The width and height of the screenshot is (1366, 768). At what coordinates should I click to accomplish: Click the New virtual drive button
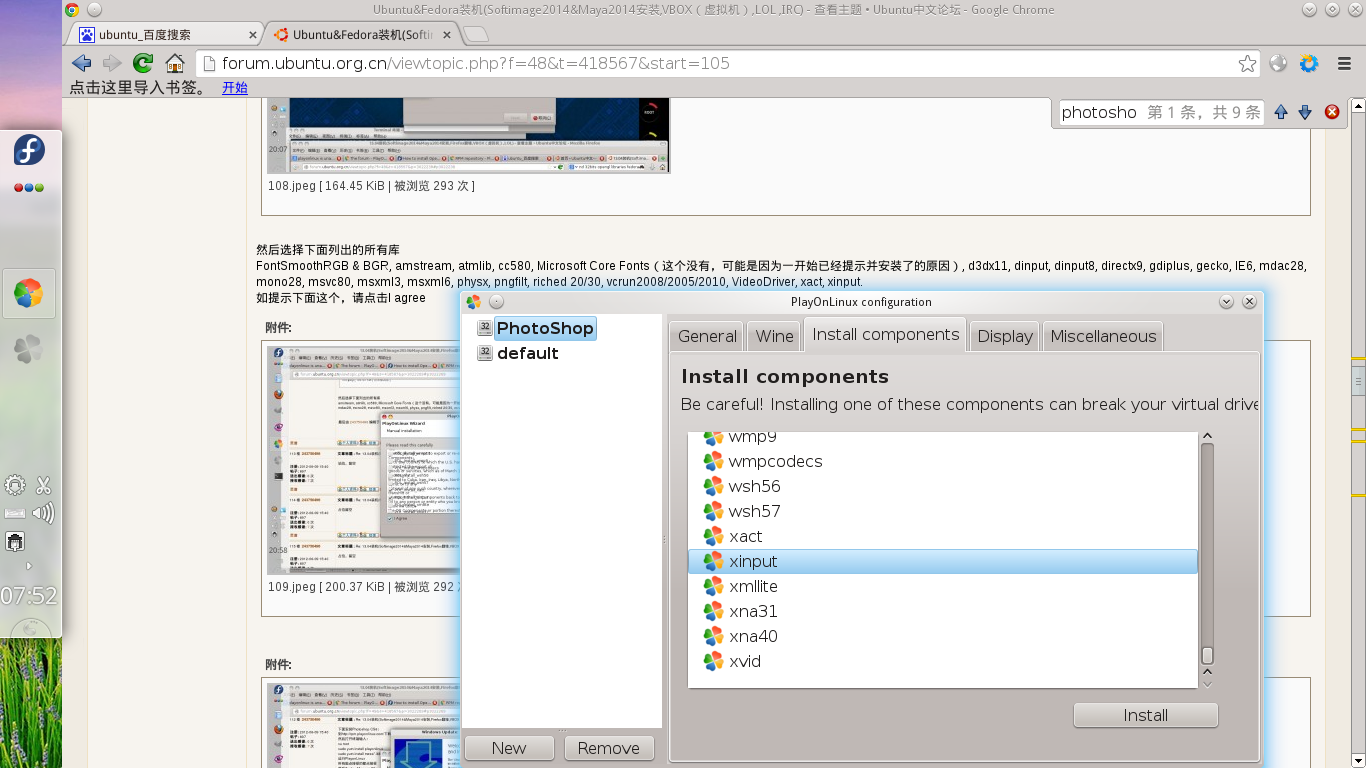click(x=509, y=748)
